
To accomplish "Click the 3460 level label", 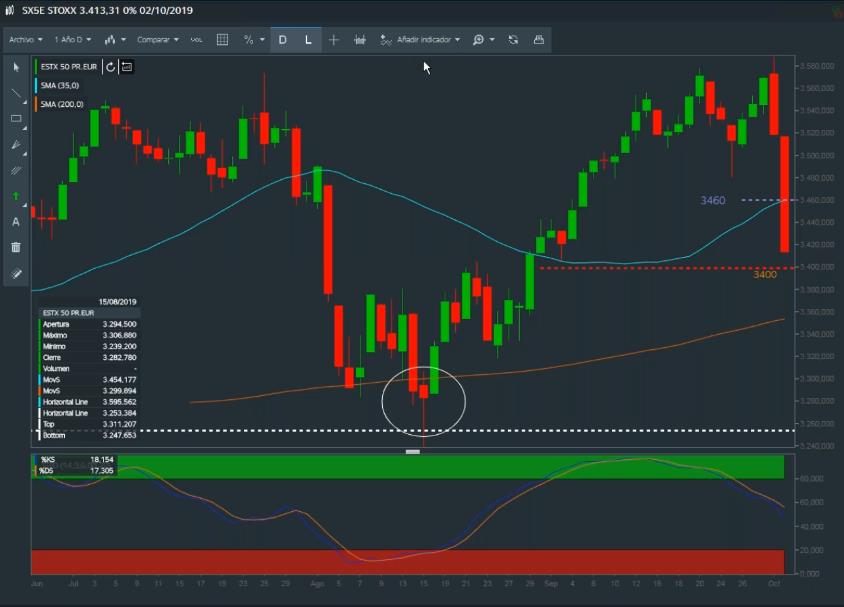I will pyautogui.click(x=713, y=200).
